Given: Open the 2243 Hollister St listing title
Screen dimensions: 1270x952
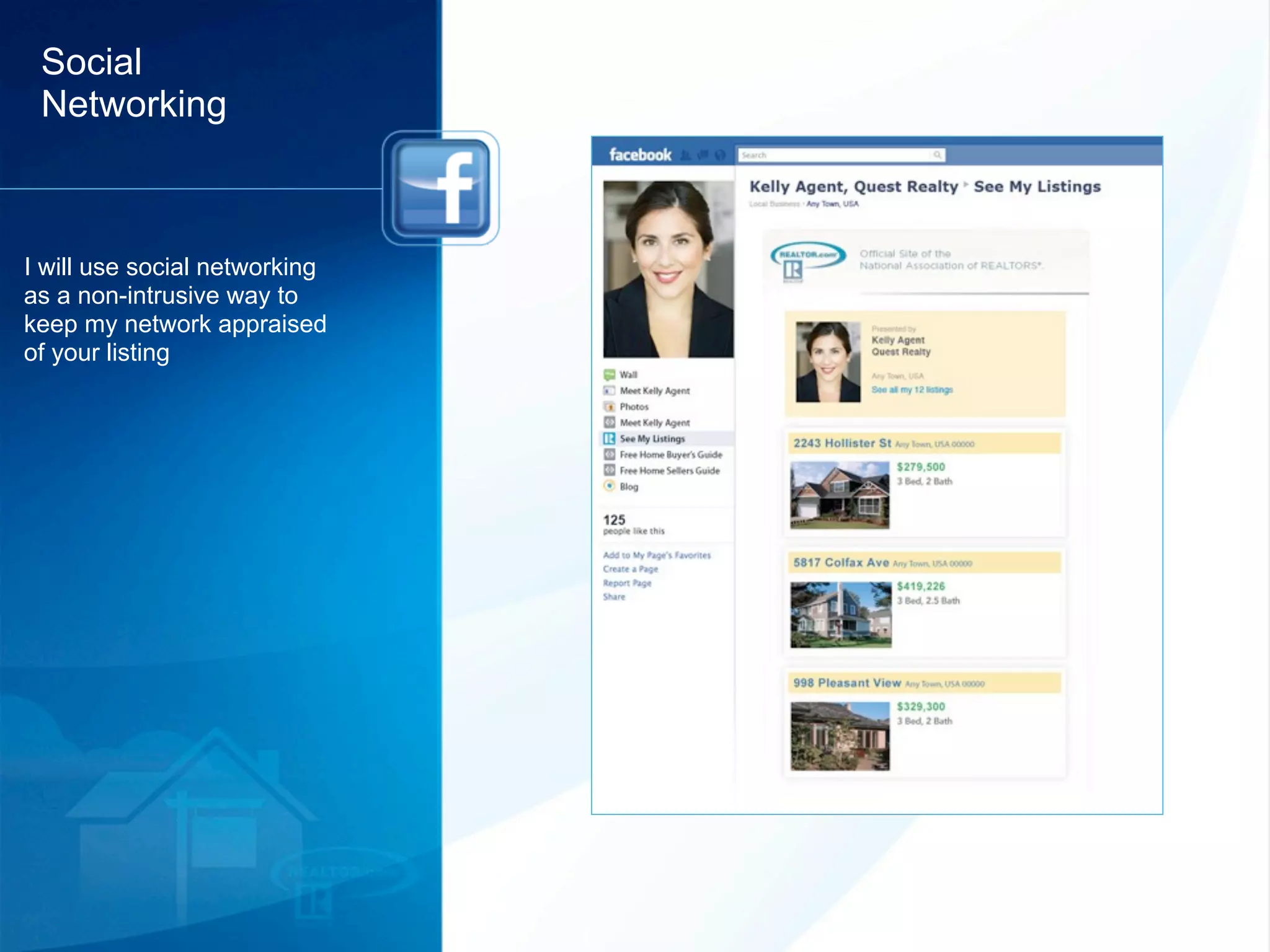Looking at the screenshot, I should 842,443.
